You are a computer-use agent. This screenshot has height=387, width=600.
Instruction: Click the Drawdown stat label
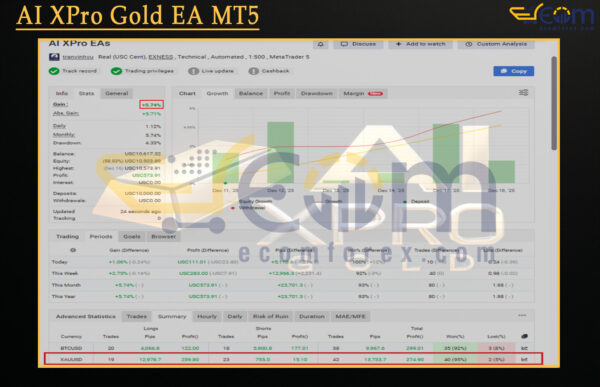[x=67, y=143]
